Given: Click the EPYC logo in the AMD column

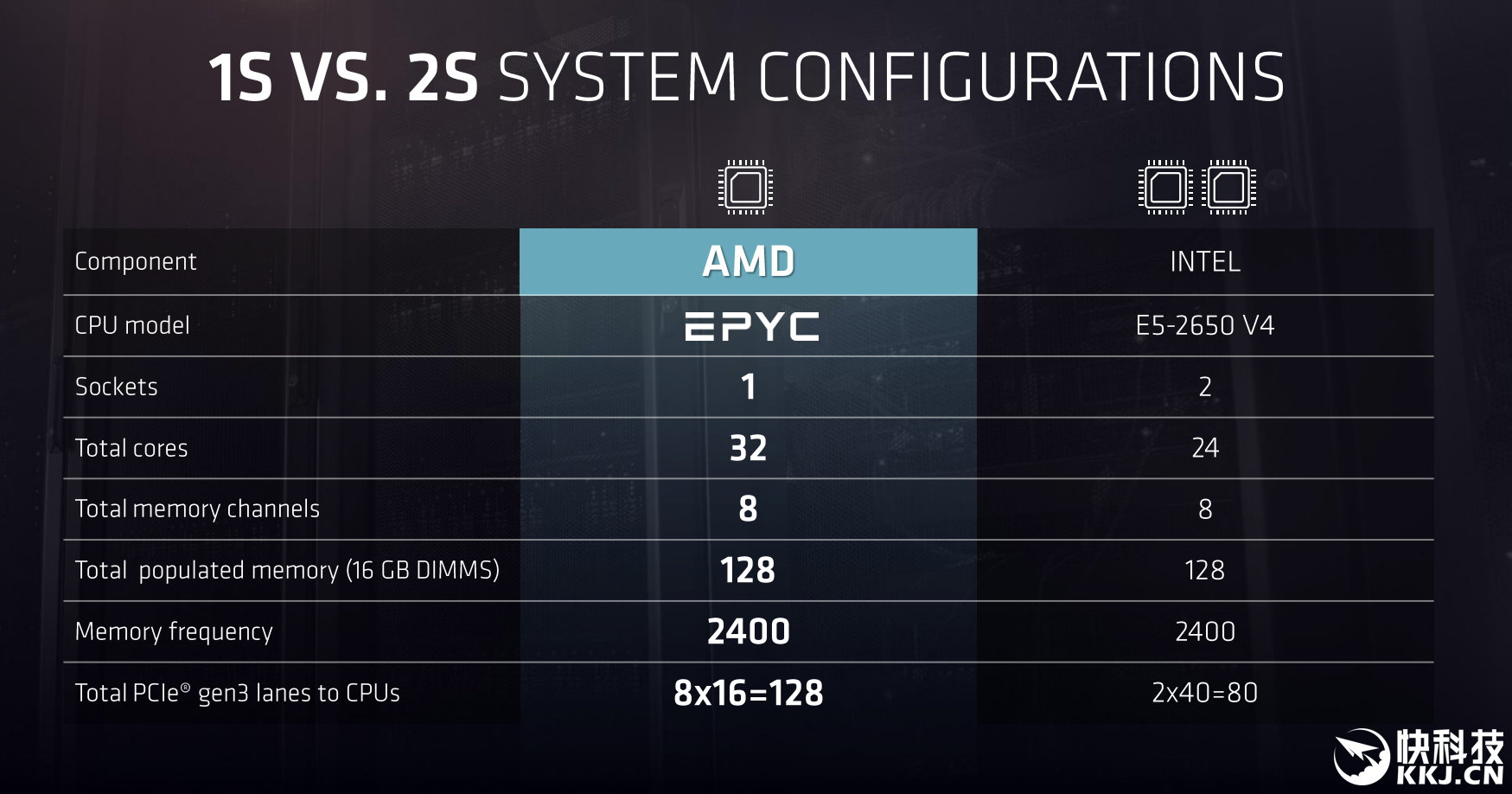Looking at the screenshot, I should tap(751, 327).
